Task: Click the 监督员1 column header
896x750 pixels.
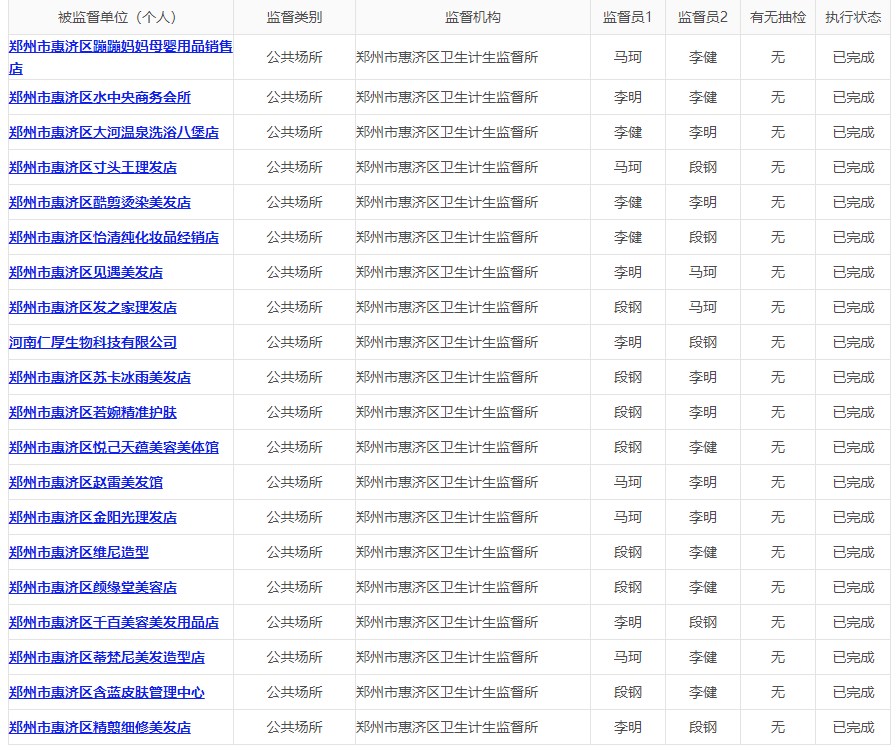Action: [x=627, y=17]
